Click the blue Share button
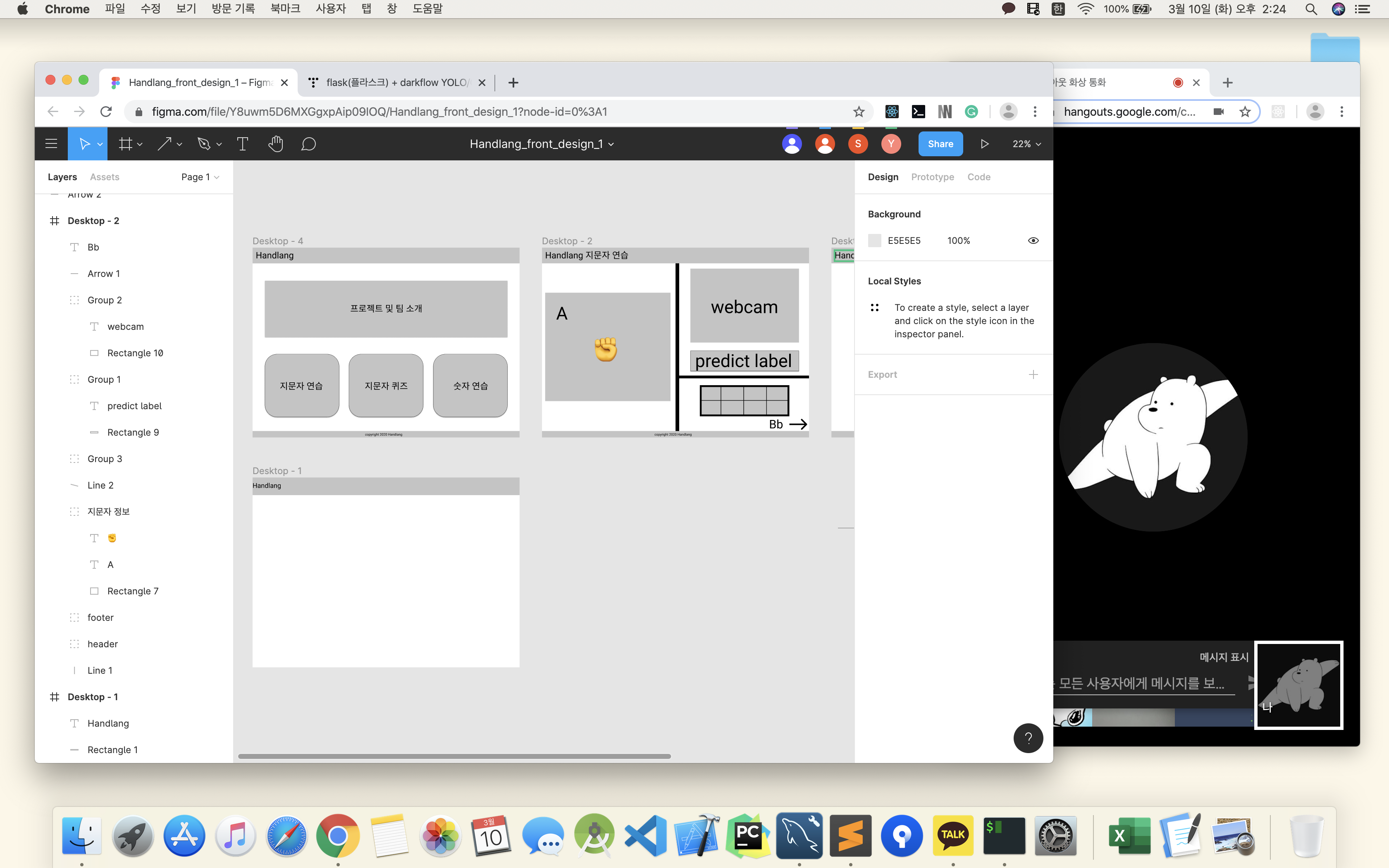This screenshot has height=868, width=1389. tap(940, 144)
